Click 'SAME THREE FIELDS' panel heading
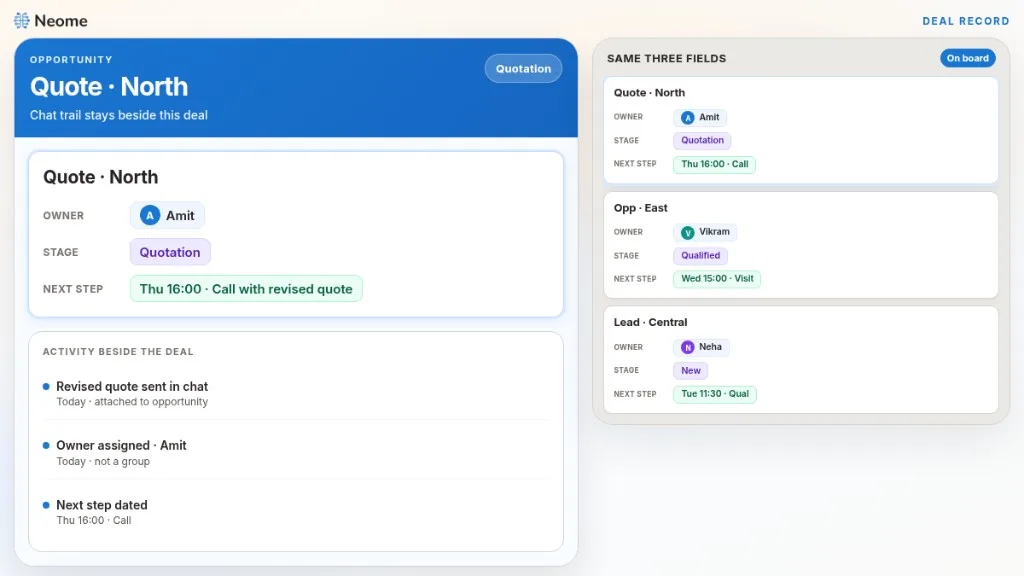The width and height of the screenshot is (1024, 576). coord(667,58)
